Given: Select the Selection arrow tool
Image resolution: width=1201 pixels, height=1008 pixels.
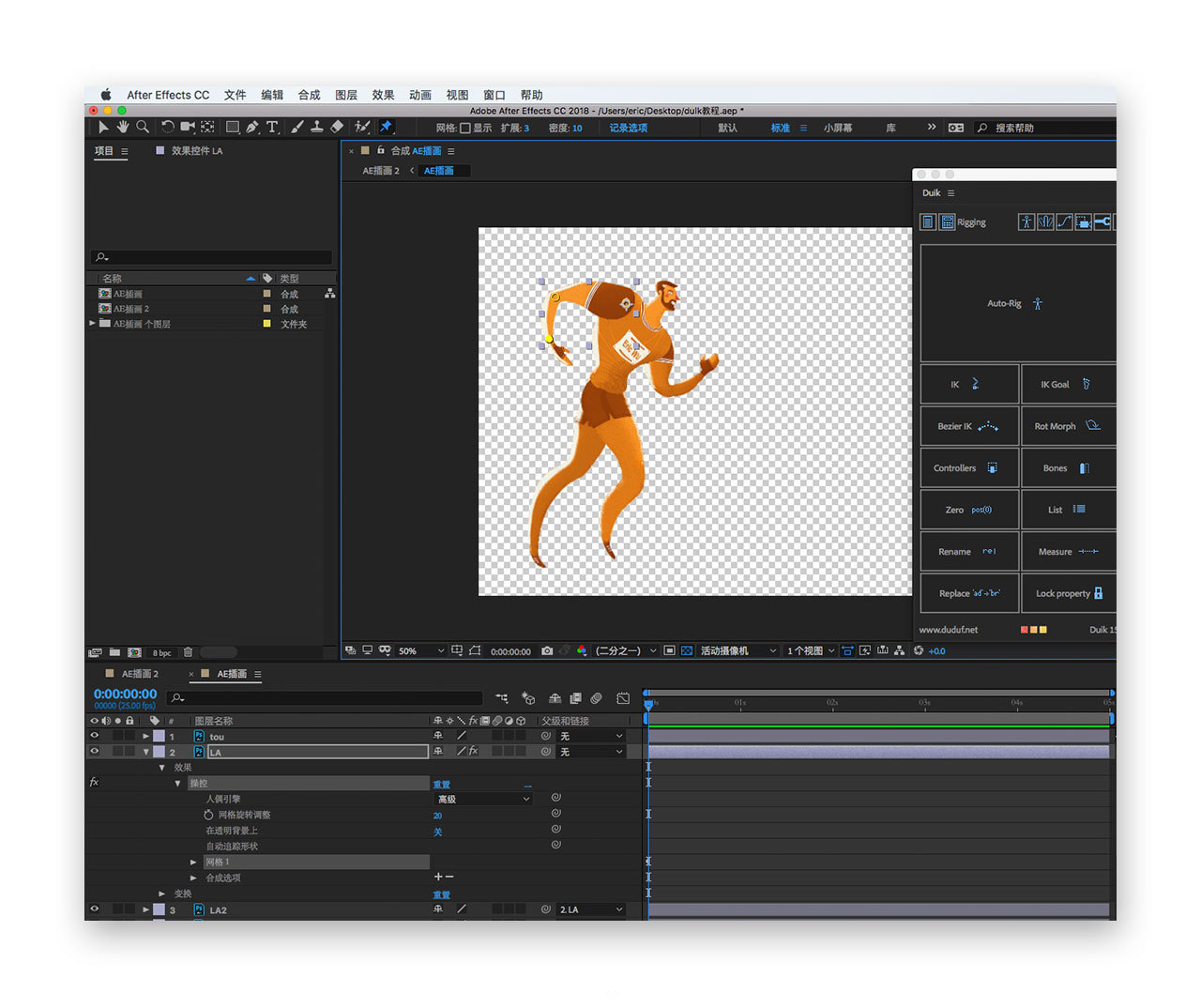Looking at the screenshot, I should click(103, 127).
